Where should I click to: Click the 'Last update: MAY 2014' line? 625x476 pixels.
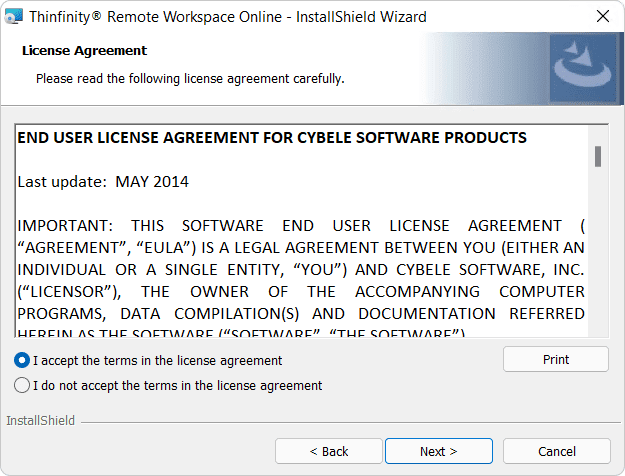[103, 182]
